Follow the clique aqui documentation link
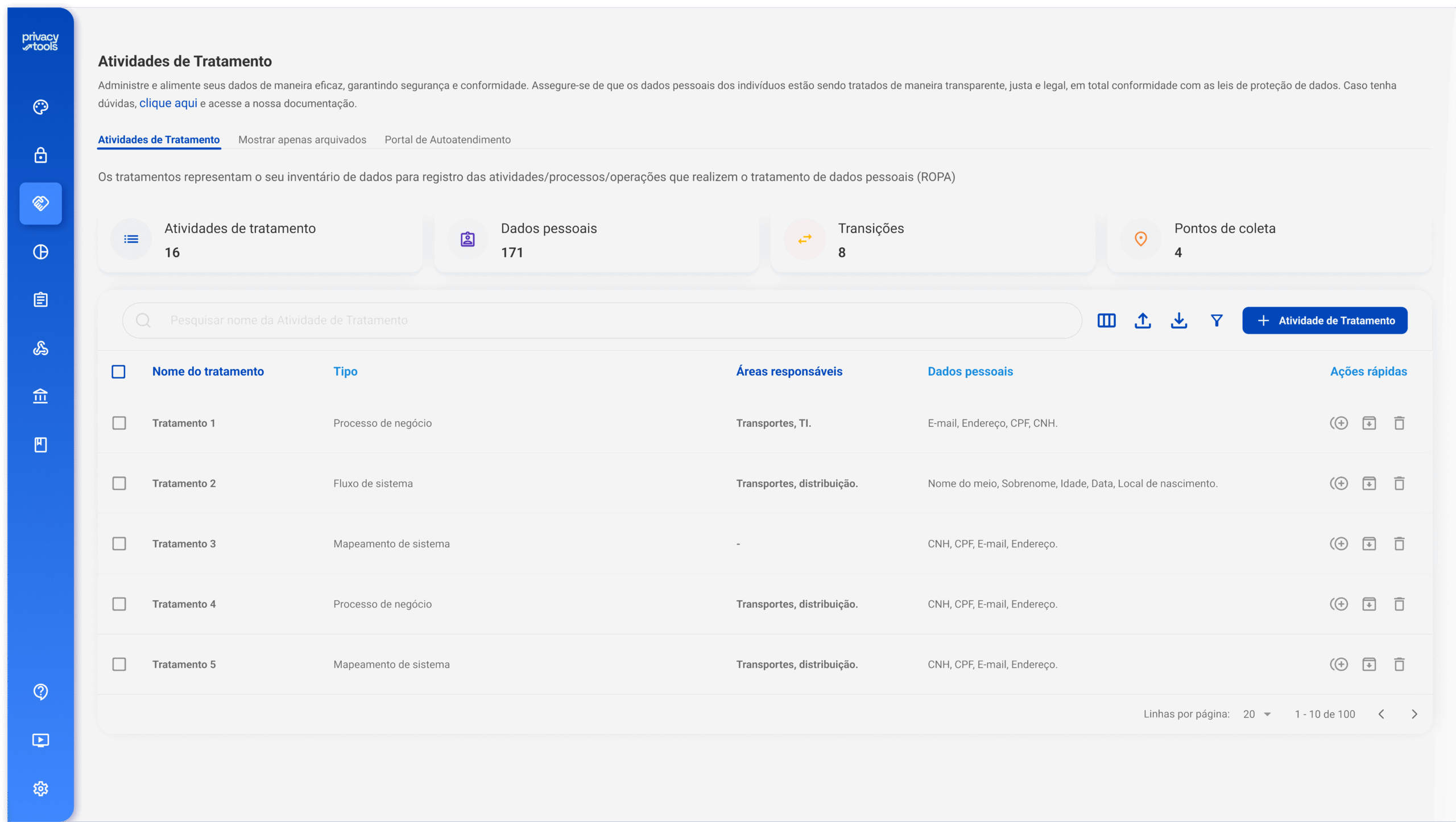This screenshot has height=822, width=1456. coord(168,103)
